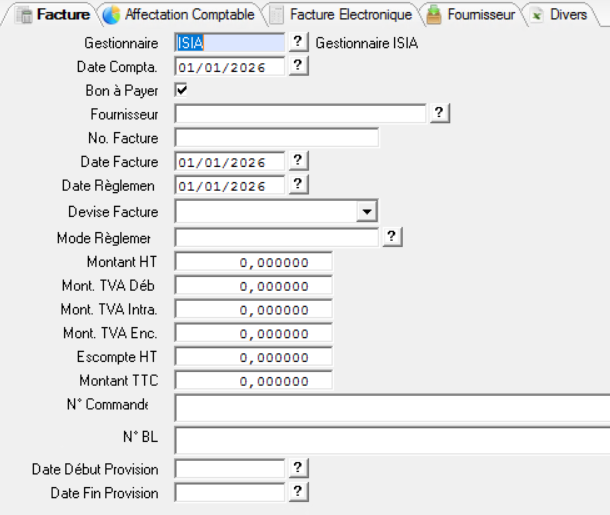Click the help button beside Date Compta.

[x=297, y=66]
